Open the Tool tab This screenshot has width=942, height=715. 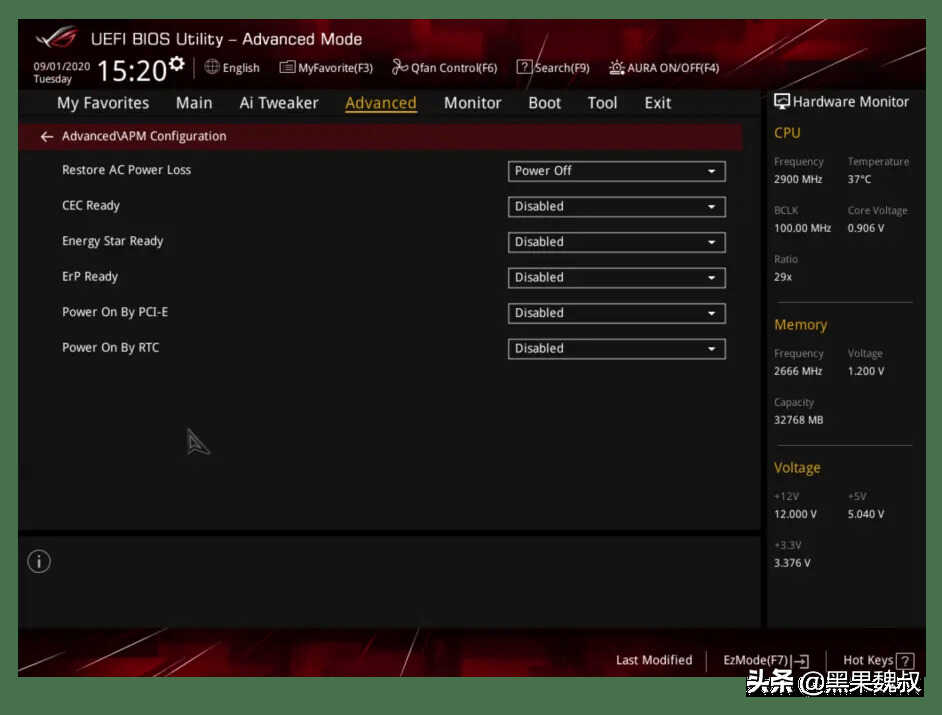coord(603,103)
